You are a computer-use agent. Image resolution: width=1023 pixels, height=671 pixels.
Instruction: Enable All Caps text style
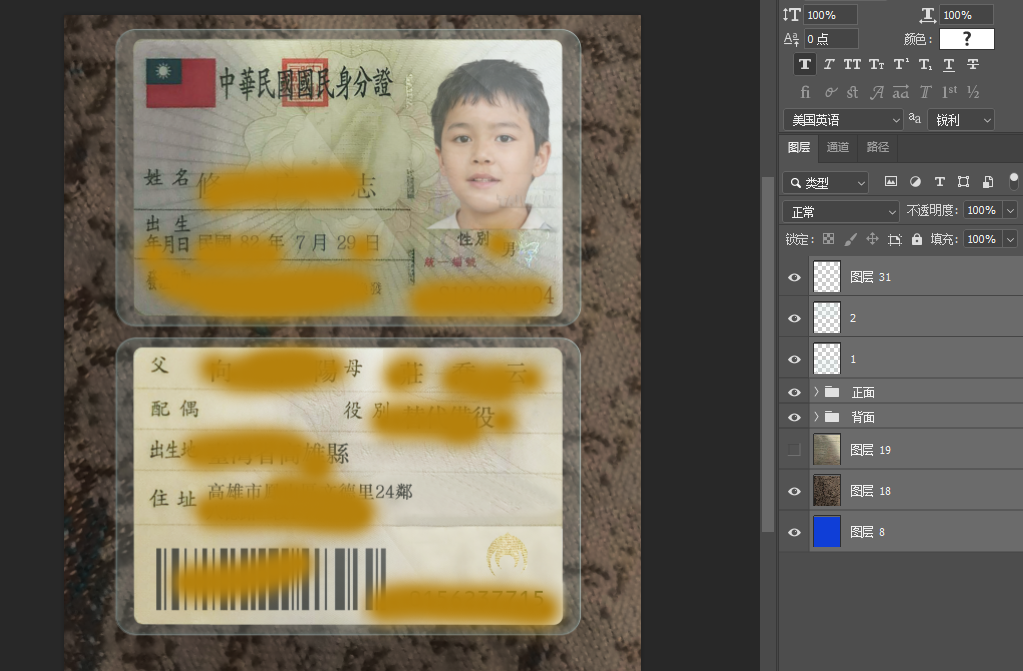(x=852, y=64)
